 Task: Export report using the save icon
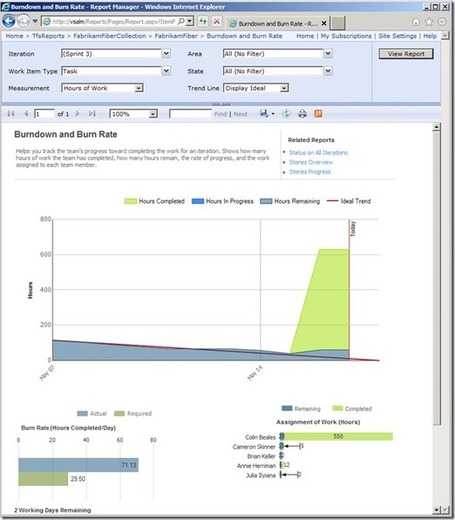point(264,114)
